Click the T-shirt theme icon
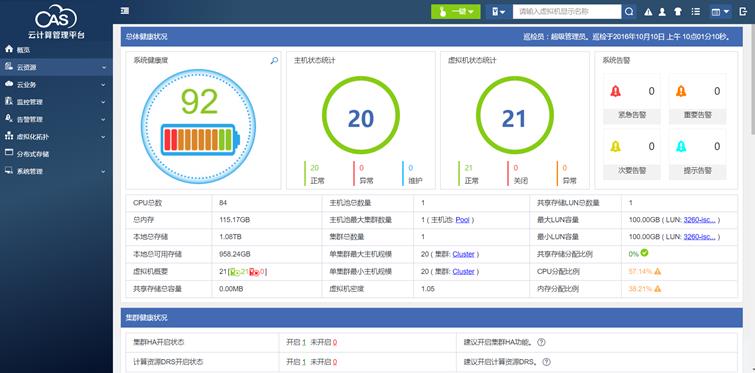This screenshot has height=373, width=755. 678,12
